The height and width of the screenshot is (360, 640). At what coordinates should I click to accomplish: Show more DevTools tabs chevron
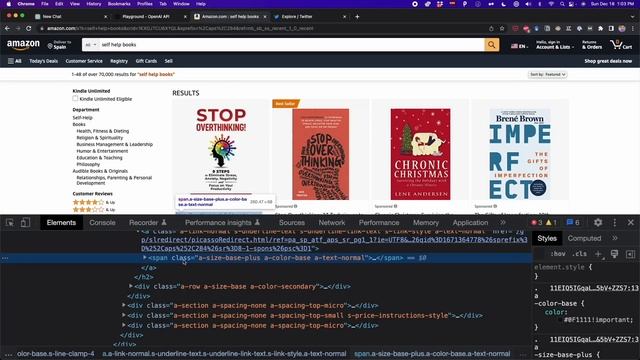tap(503, 222)
